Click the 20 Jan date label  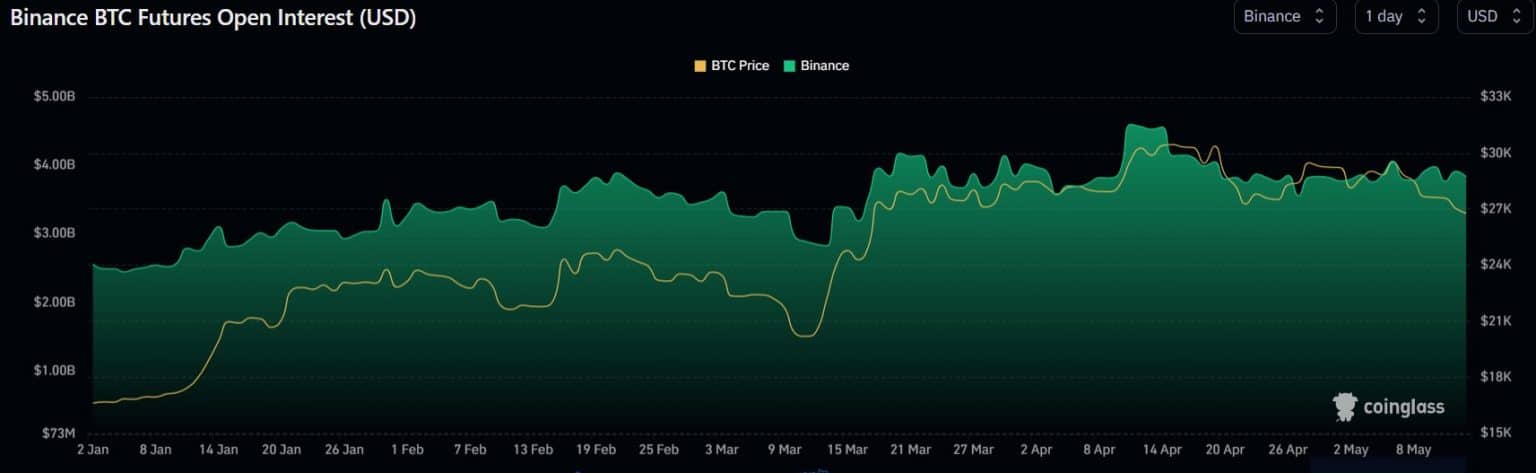(x=281, y=450)
